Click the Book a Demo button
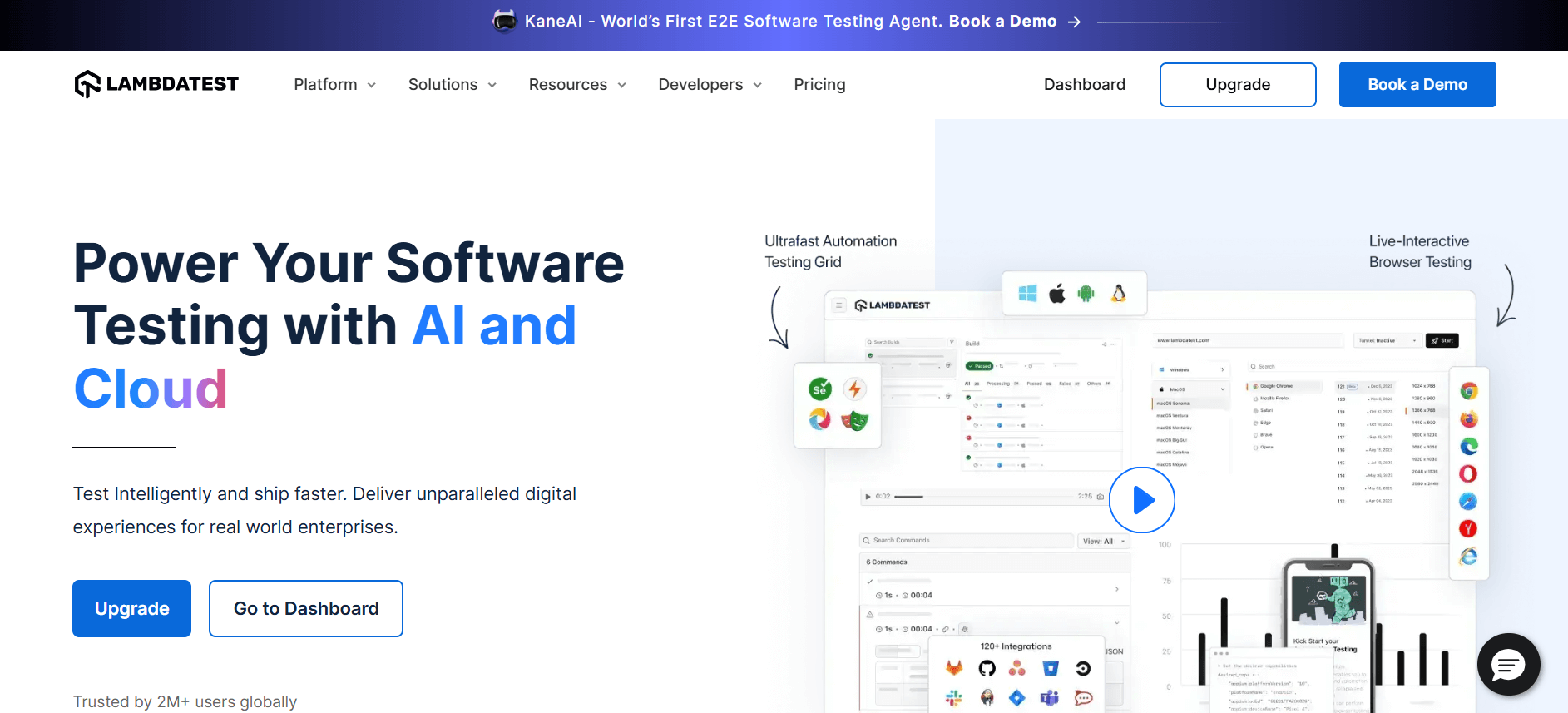This screenshot has height=713, width=1568. (1417, 85)
